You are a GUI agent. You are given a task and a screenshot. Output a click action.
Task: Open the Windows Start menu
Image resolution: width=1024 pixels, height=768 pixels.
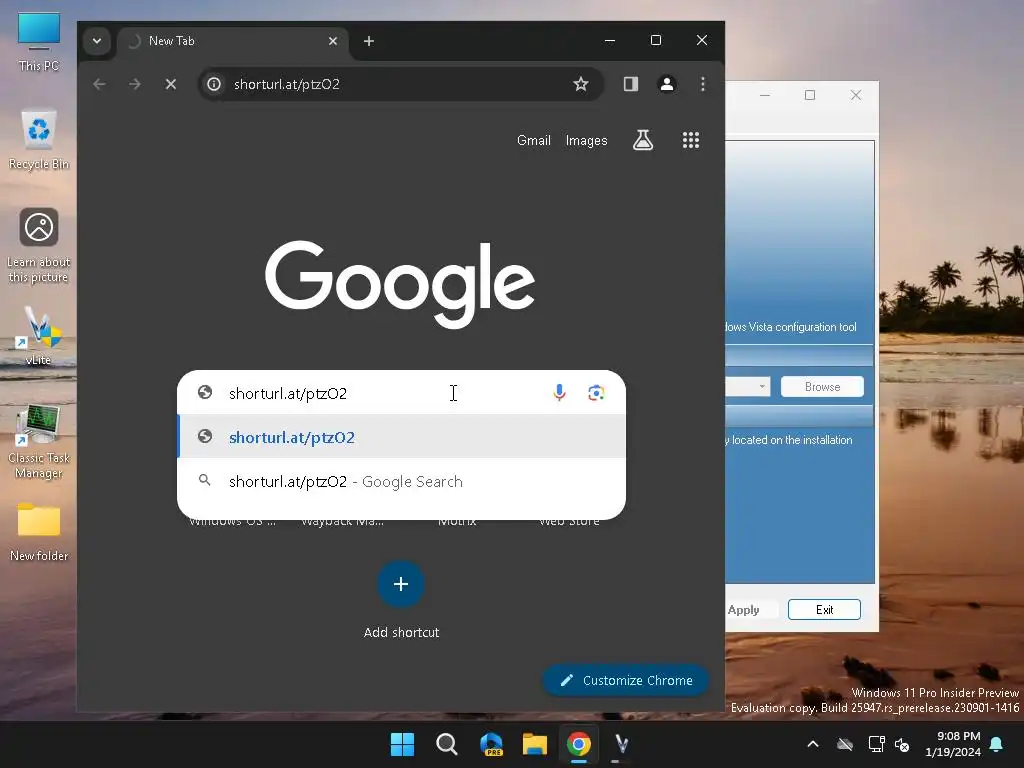402,744
